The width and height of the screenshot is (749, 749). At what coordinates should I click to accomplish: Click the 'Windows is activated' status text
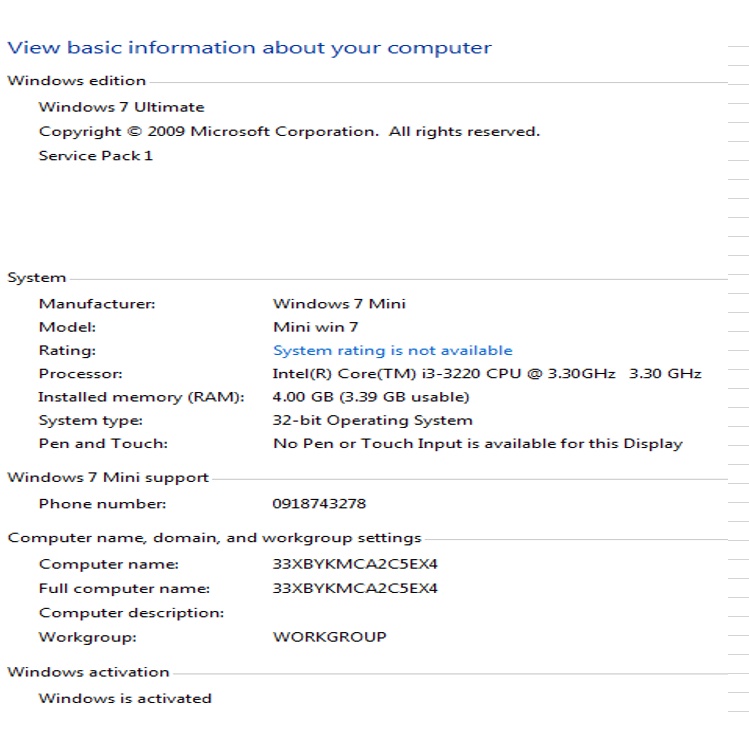[x=125, y=698]
